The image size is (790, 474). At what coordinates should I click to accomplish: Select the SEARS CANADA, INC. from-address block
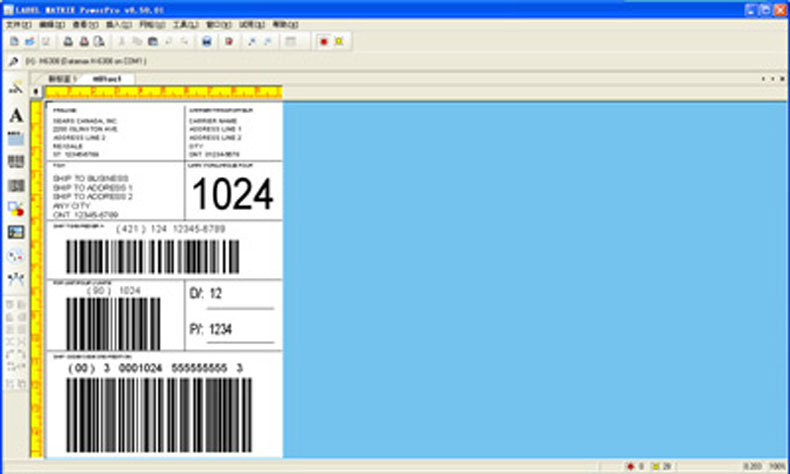click(85, 138)
